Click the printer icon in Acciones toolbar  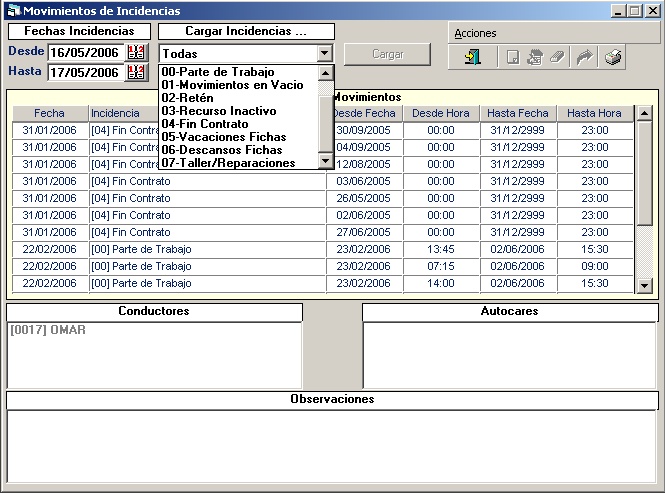613,57
